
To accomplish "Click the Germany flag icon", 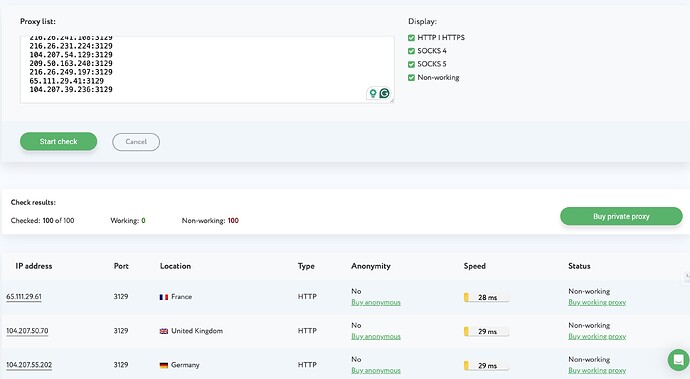I will point(164,365).
